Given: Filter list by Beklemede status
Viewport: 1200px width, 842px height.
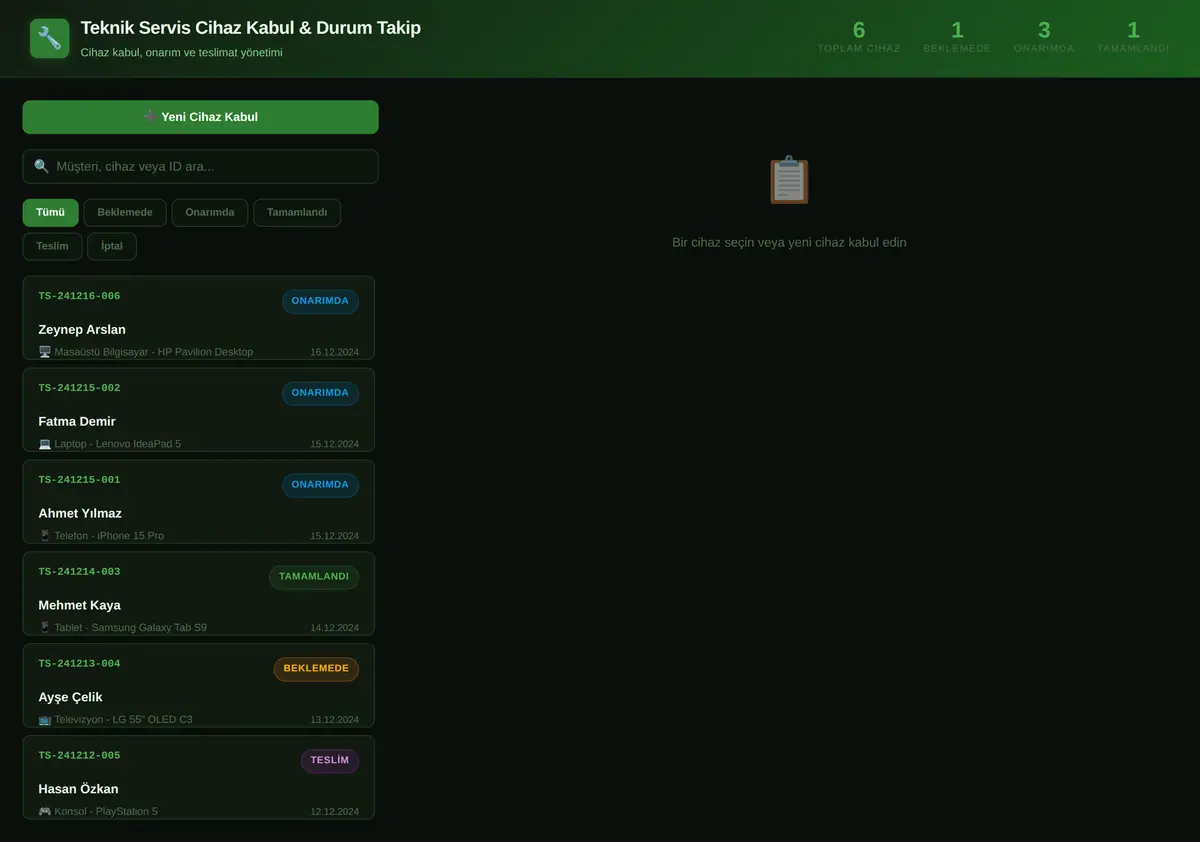Looking at the screenshot, I should (125, 213).
